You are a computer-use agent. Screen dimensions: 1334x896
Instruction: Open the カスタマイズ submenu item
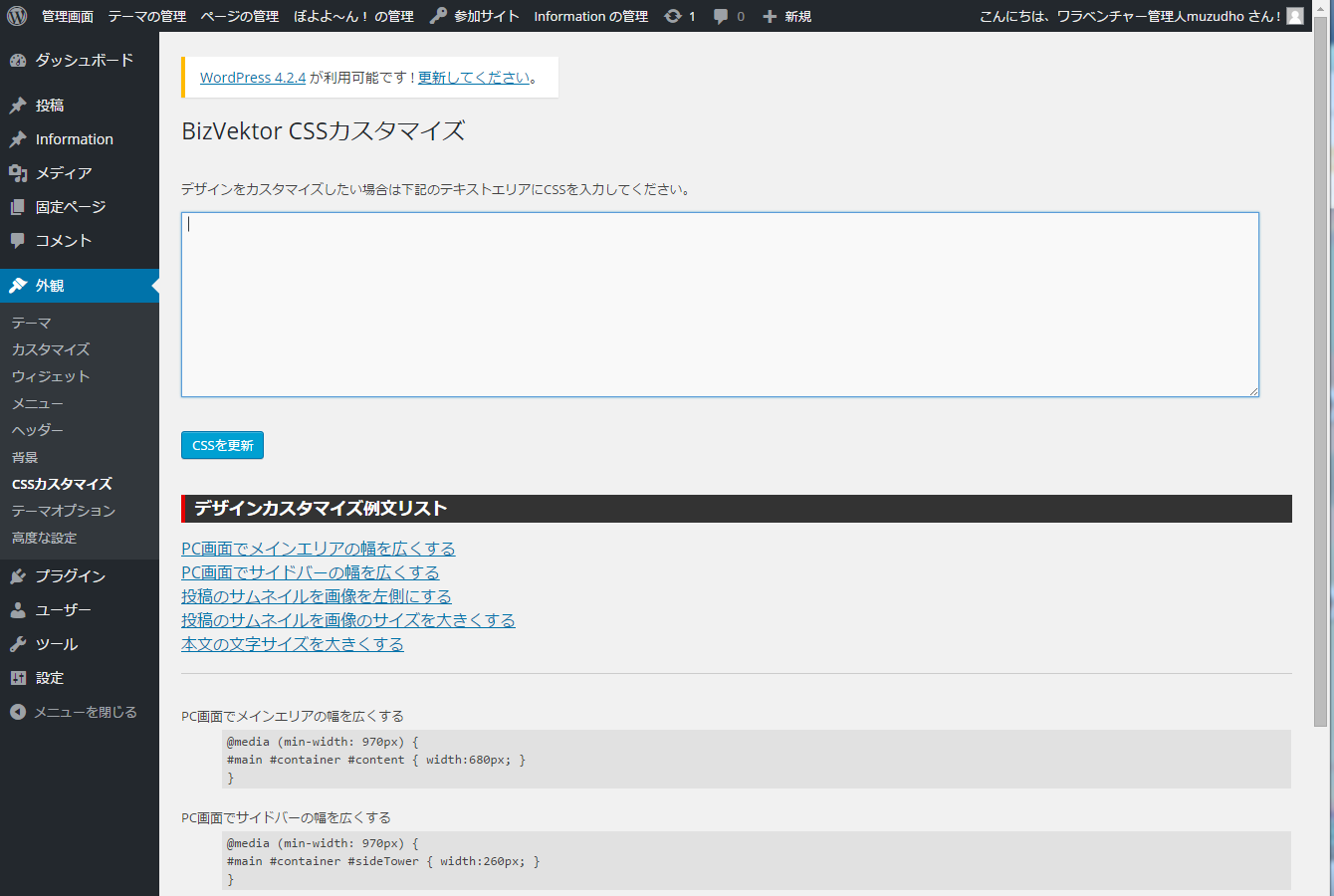point(51,349)
